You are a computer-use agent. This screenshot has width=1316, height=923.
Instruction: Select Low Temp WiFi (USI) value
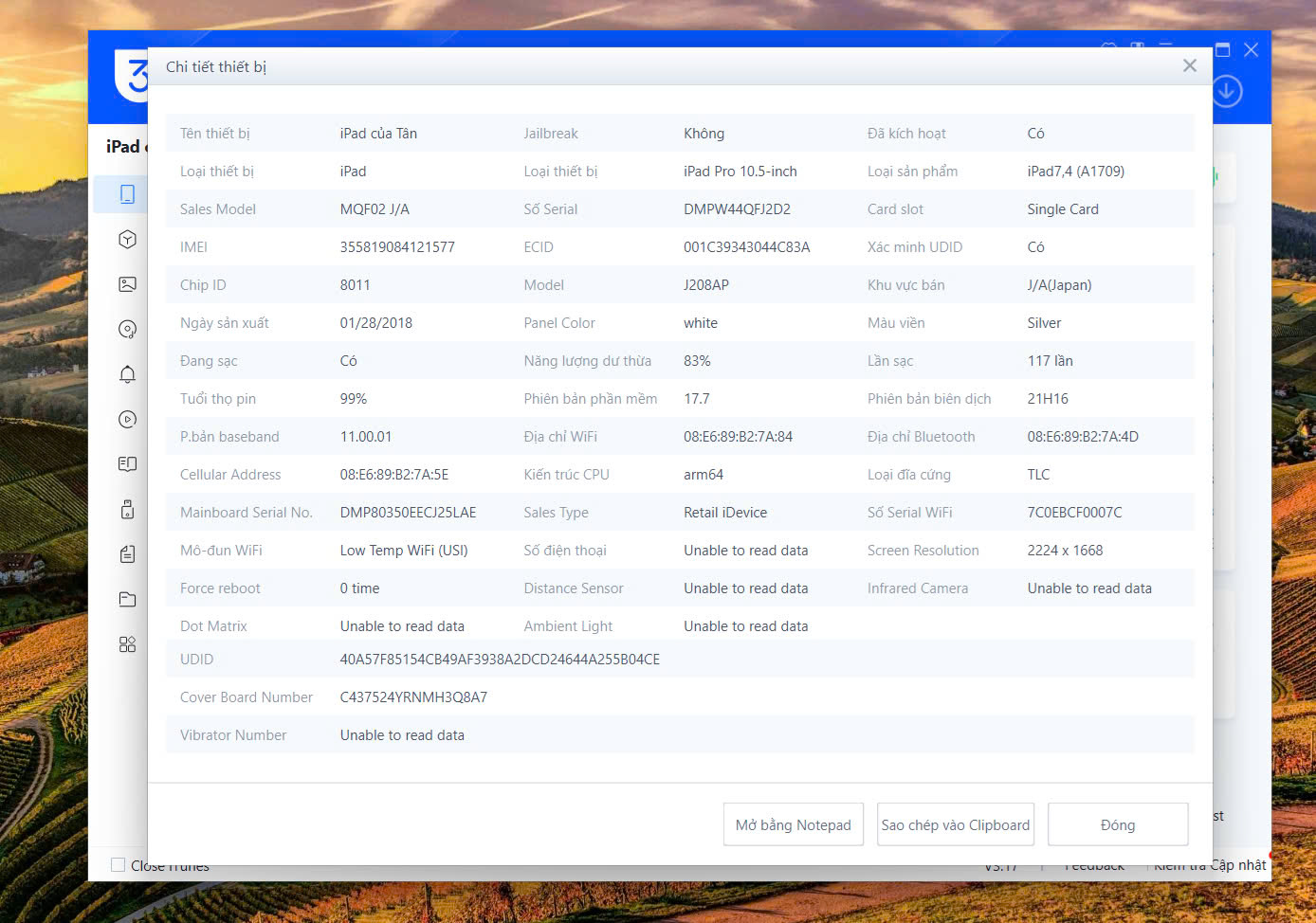point(404,551)
